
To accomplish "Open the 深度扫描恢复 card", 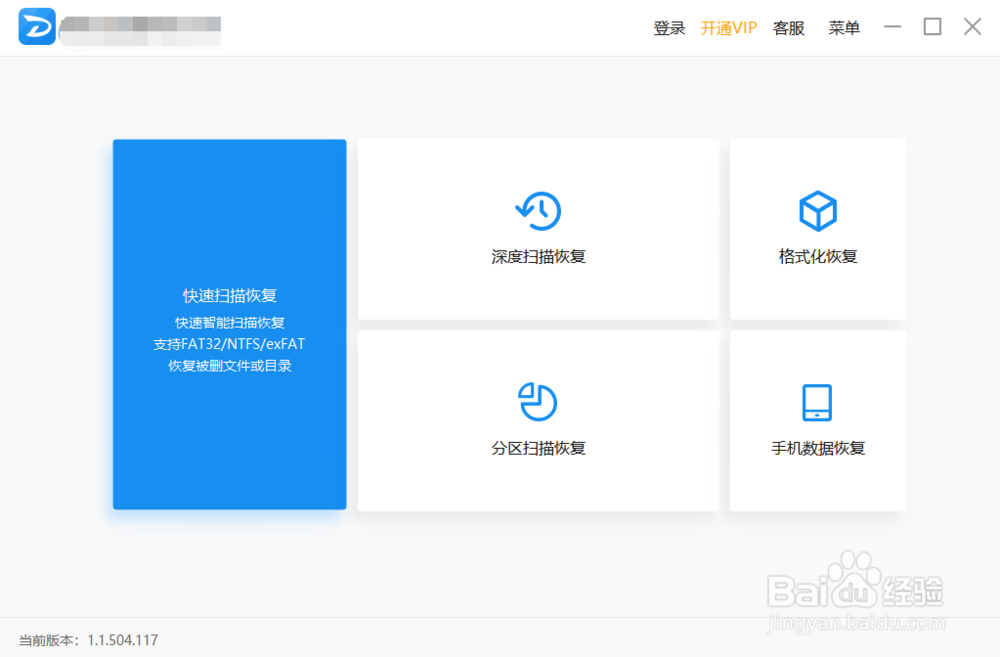I will tap(537, 228).
